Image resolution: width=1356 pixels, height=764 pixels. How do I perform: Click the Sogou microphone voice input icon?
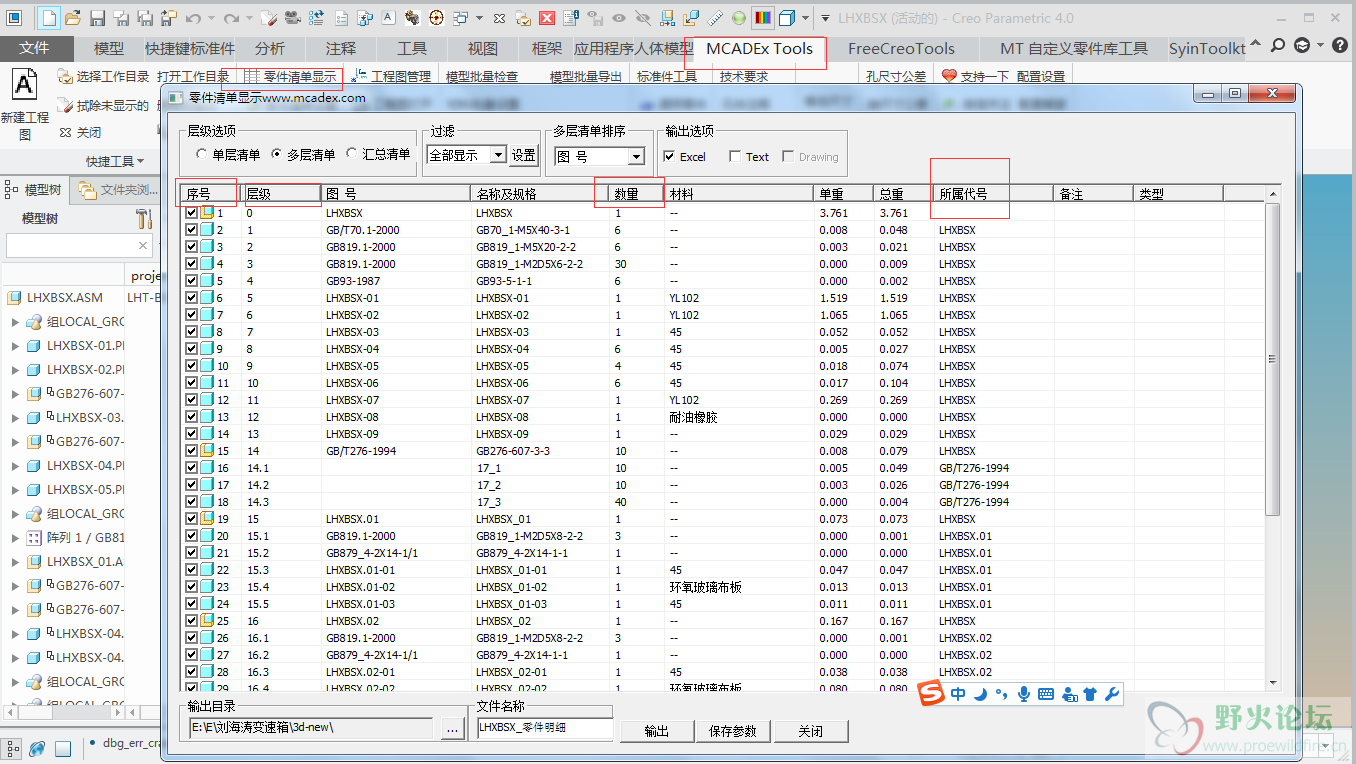click(x=1023, y=694)
